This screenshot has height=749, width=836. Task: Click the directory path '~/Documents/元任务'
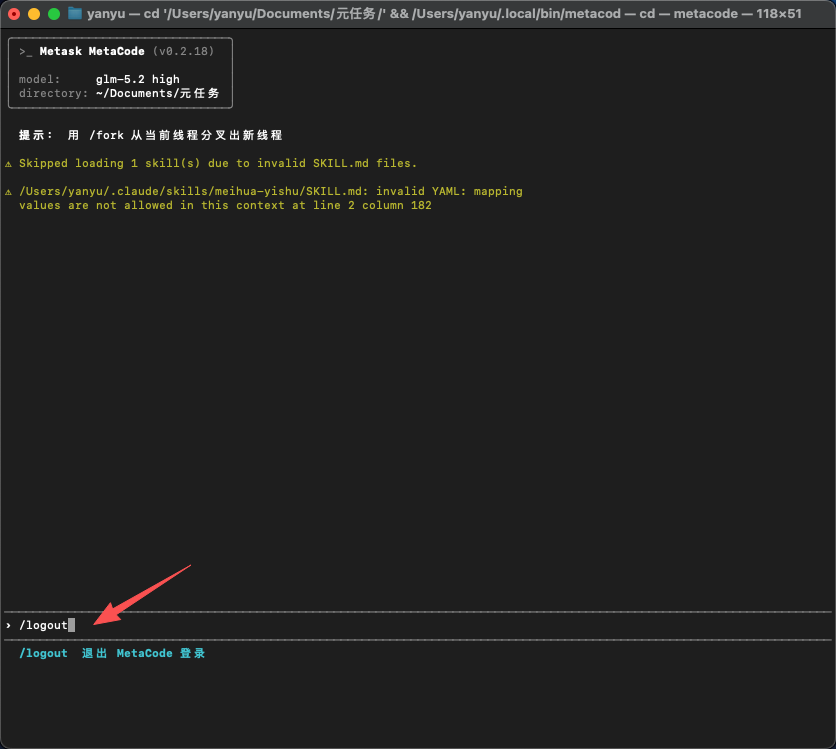click(x=157, y=93)
